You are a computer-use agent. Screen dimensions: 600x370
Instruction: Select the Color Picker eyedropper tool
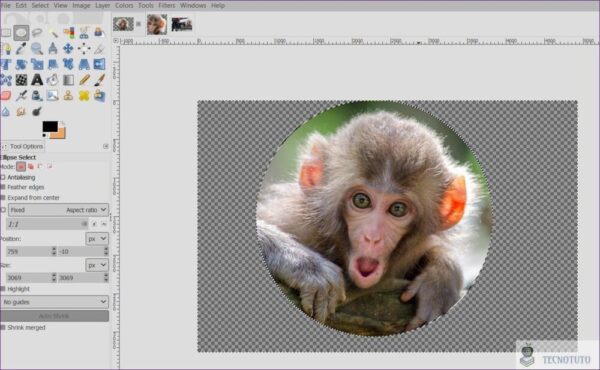tap(21, 49)
